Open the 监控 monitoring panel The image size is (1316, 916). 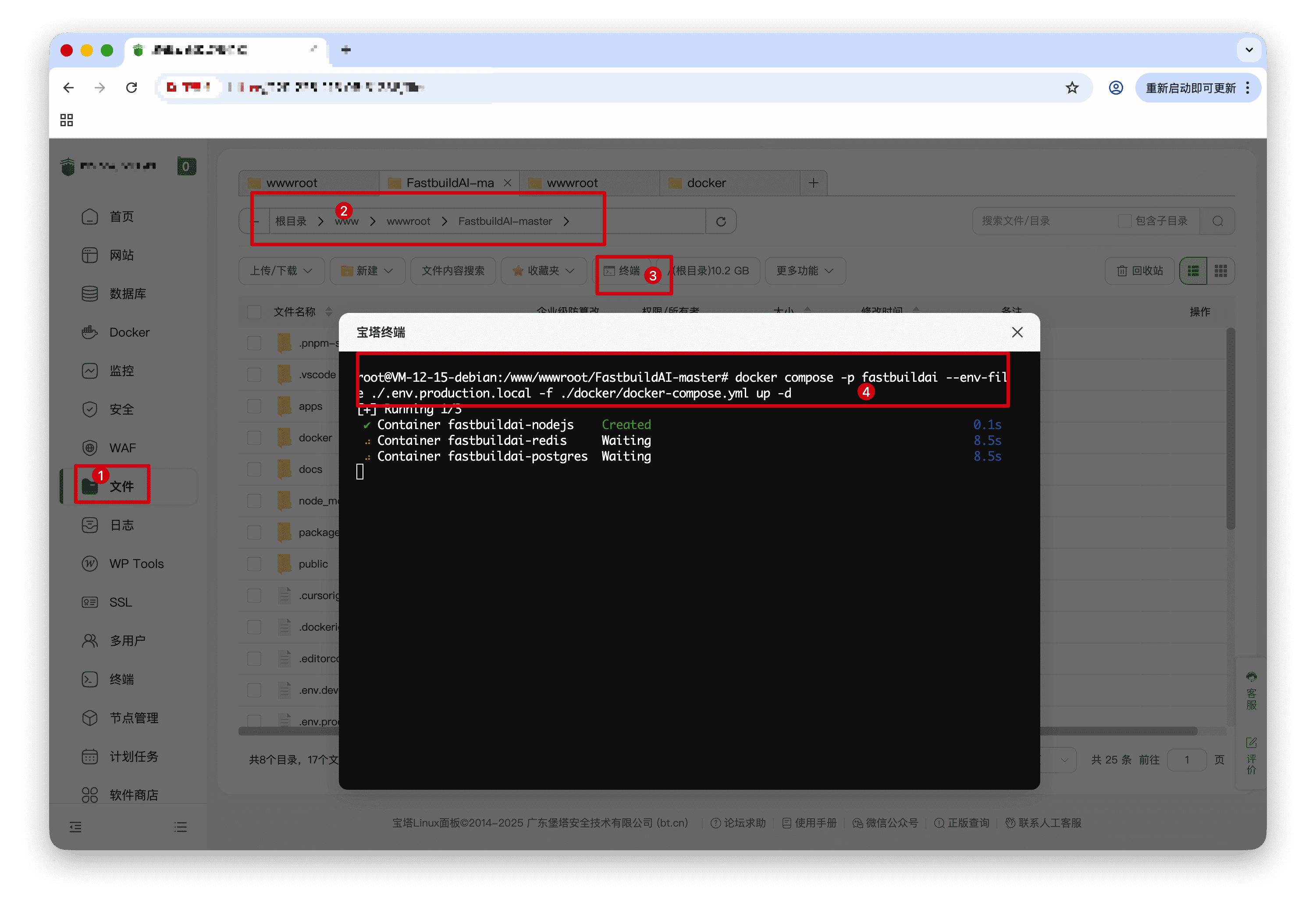pyautogui.click(x=122, y=370)
